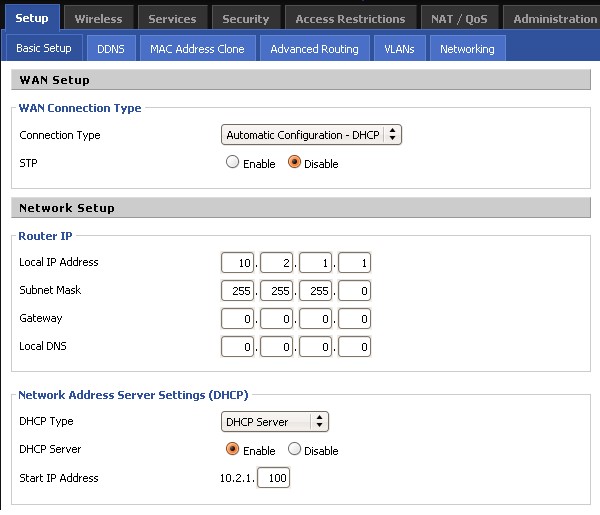Click Subnet Mask third octet field
600x515 pixels.
pyautogui.click(x=315, y=290)
